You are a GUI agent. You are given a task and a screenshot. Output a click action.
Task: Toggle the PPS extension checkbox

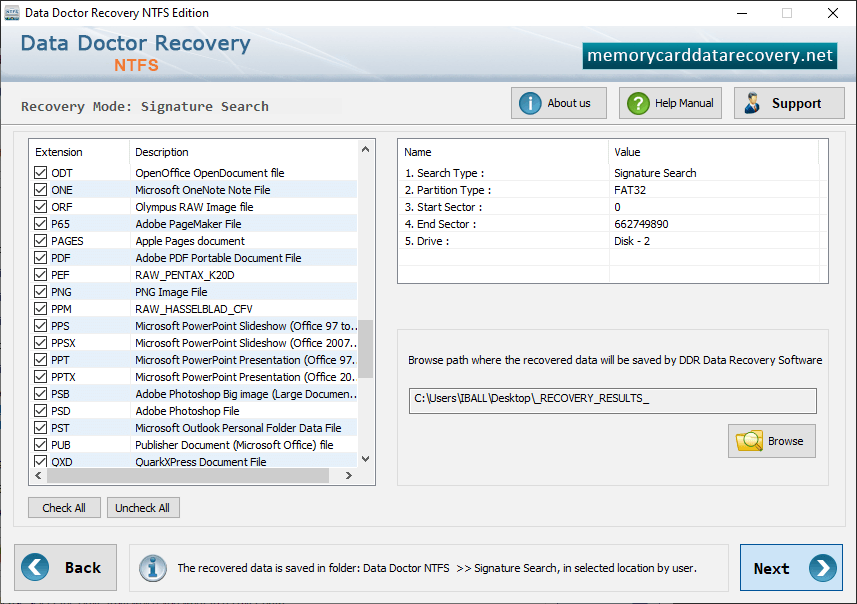pyautogui.click(x=40, y=325)
